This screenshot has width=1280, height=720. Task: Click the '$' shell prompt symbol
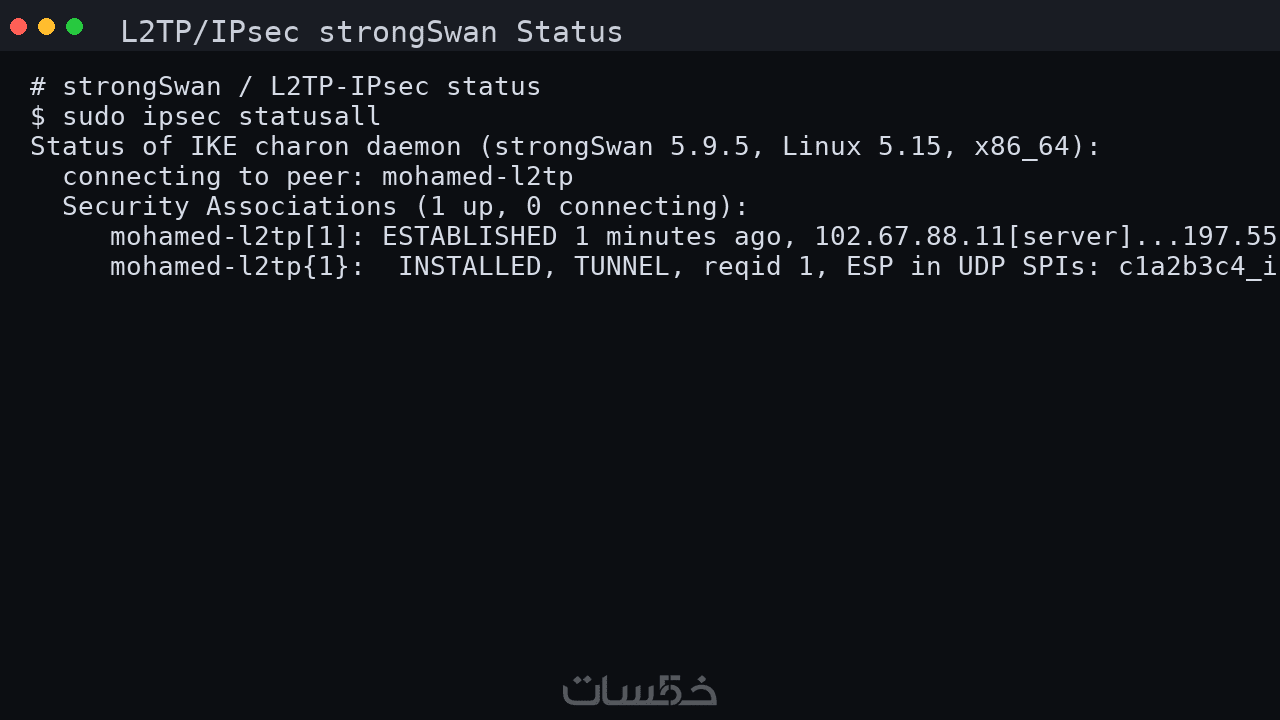pyautogui.click(x=38, y=117)
